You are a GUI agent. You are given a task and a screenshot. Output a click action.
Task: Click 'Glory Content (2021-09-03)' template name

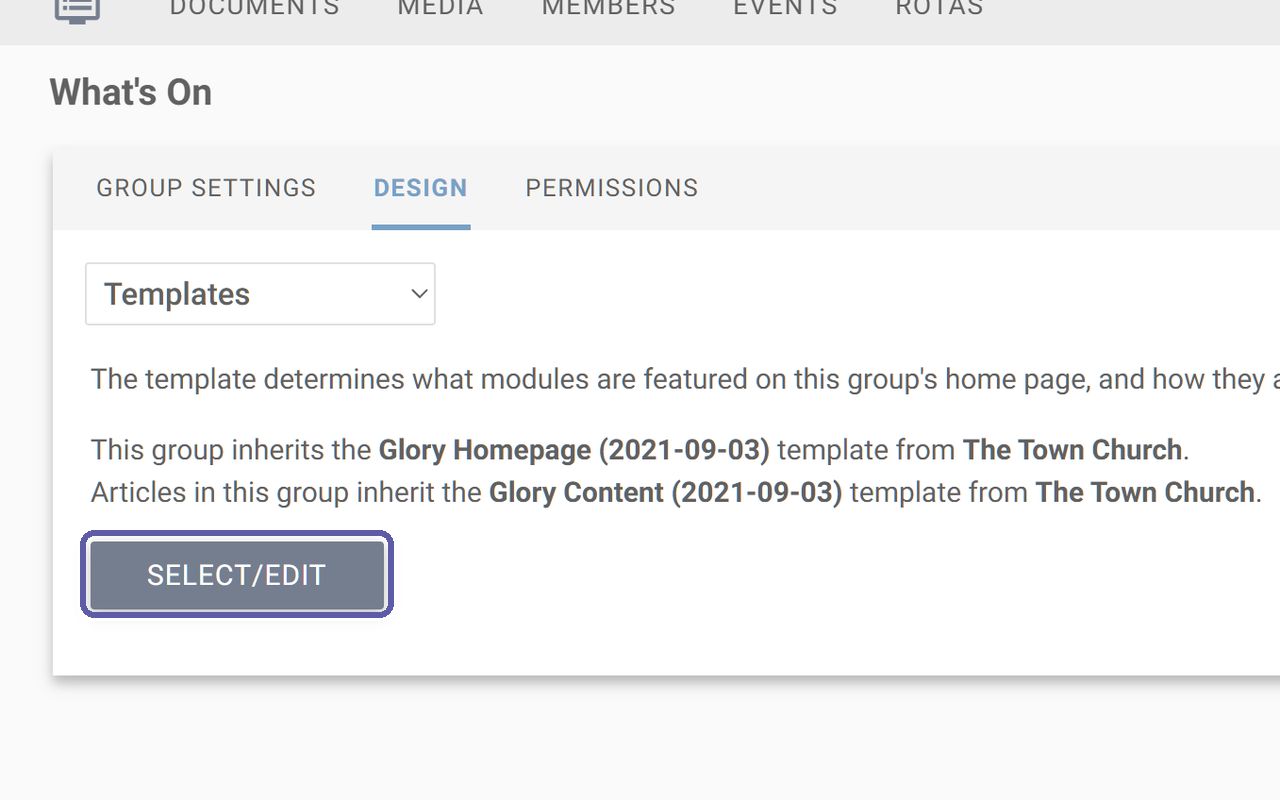666,493
